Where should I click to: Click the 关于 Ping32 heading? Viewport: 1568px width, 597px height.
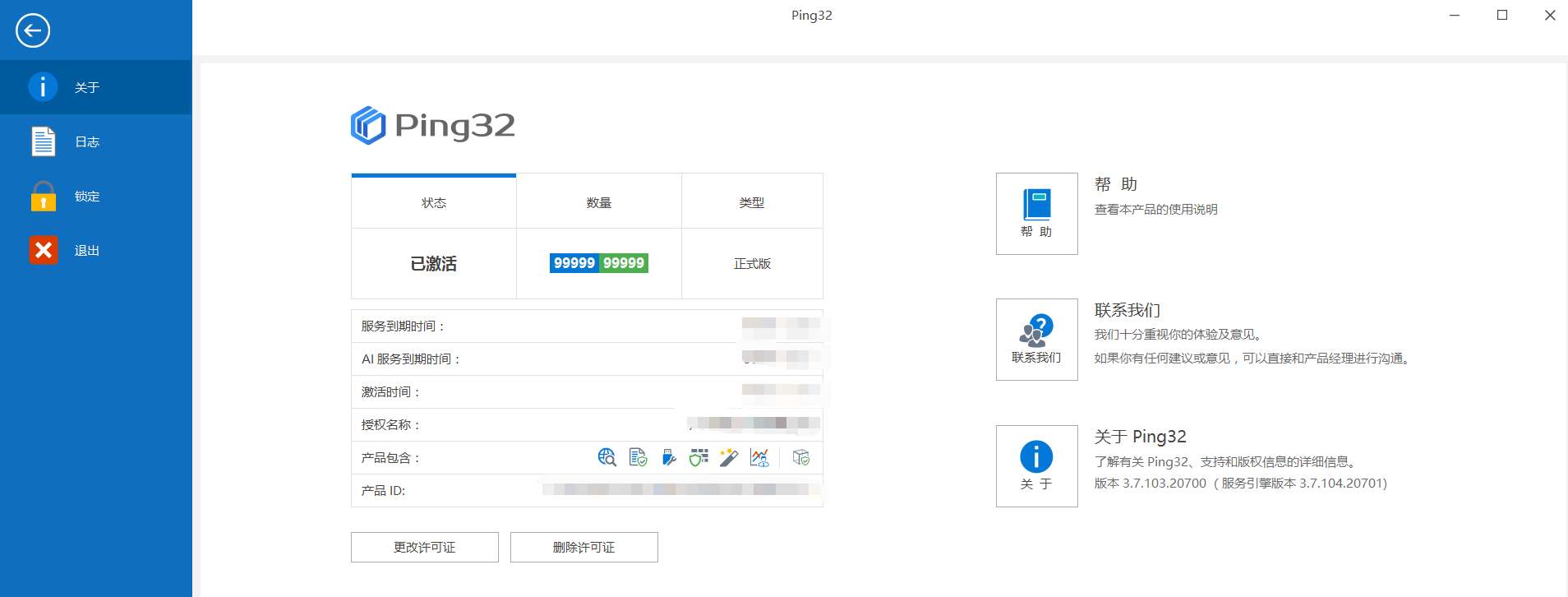[x=1141, y=437]
